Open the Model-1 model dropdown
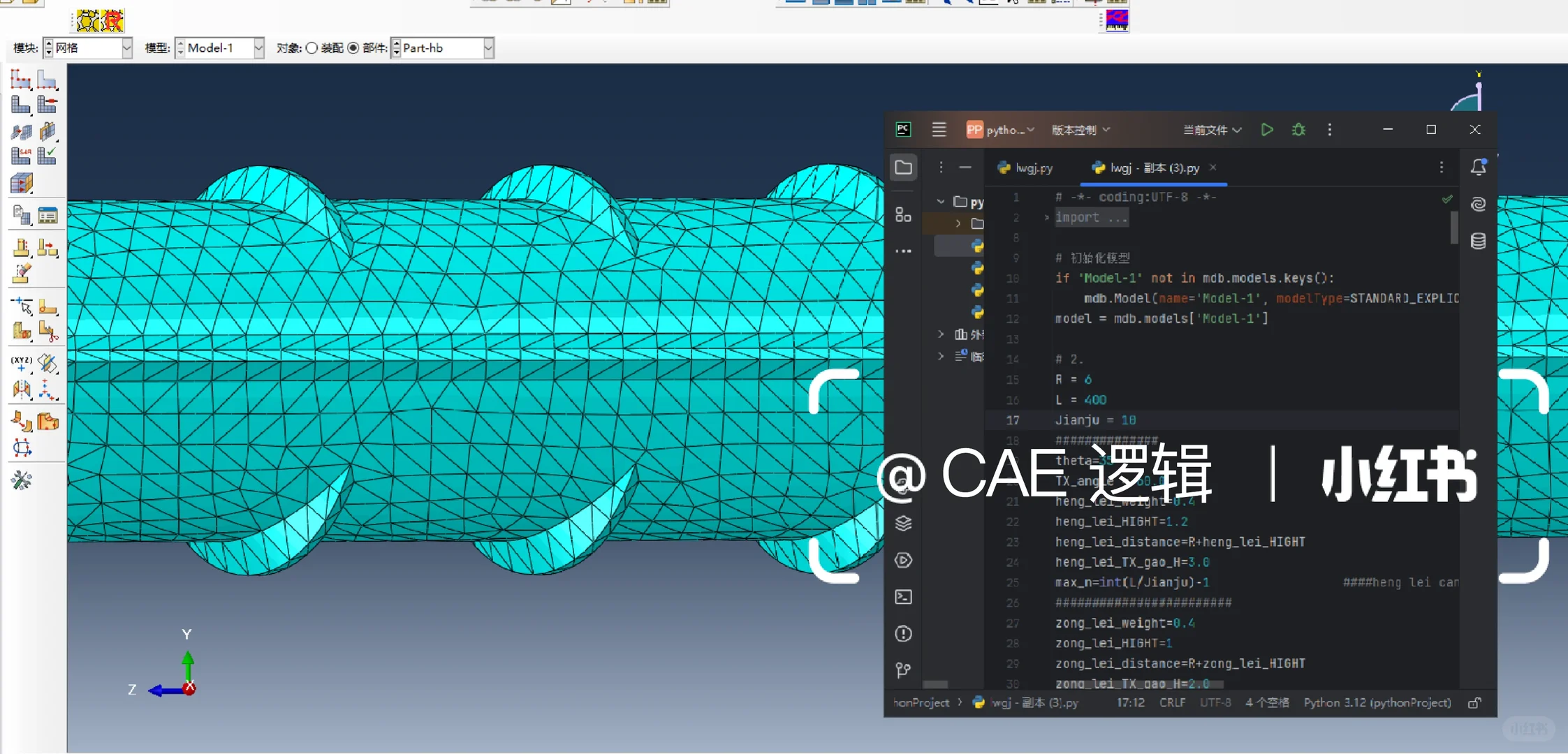This screenshot has height=754, width=1568. tap(258, 48)
